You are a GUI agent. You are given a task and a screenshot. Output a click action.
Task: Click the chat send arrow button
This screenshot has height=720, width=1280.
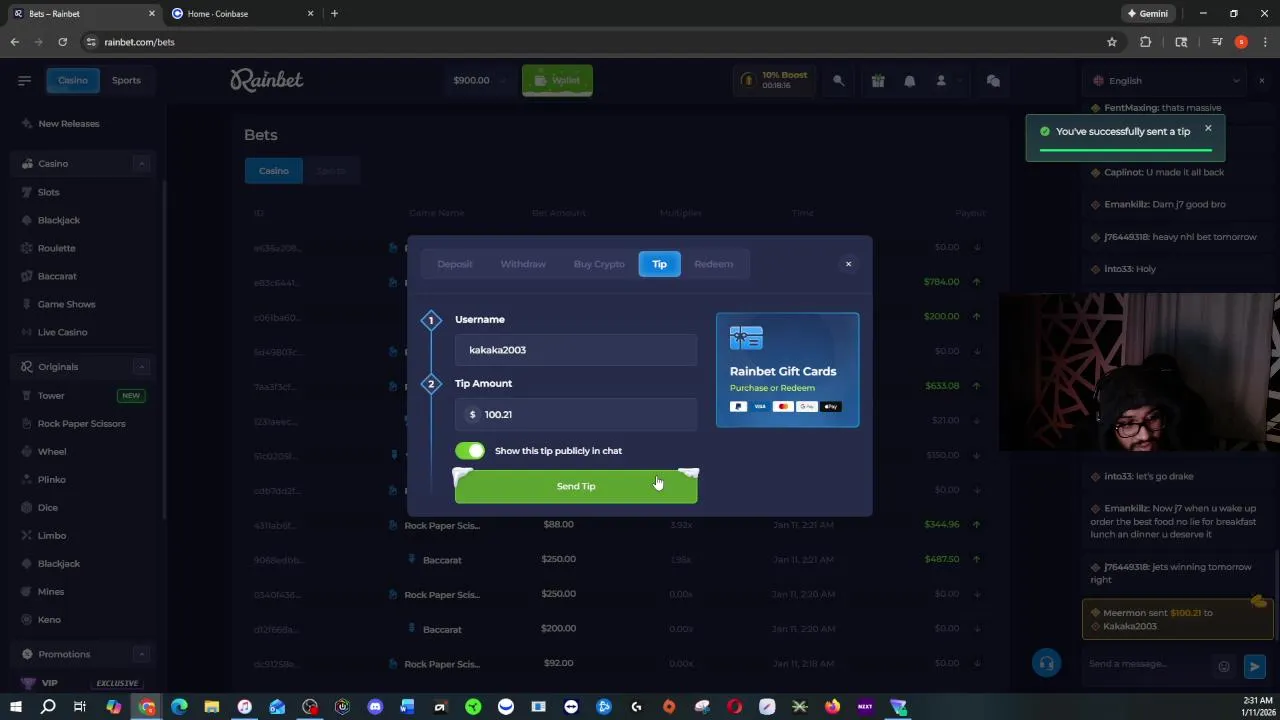[1254, 666]
